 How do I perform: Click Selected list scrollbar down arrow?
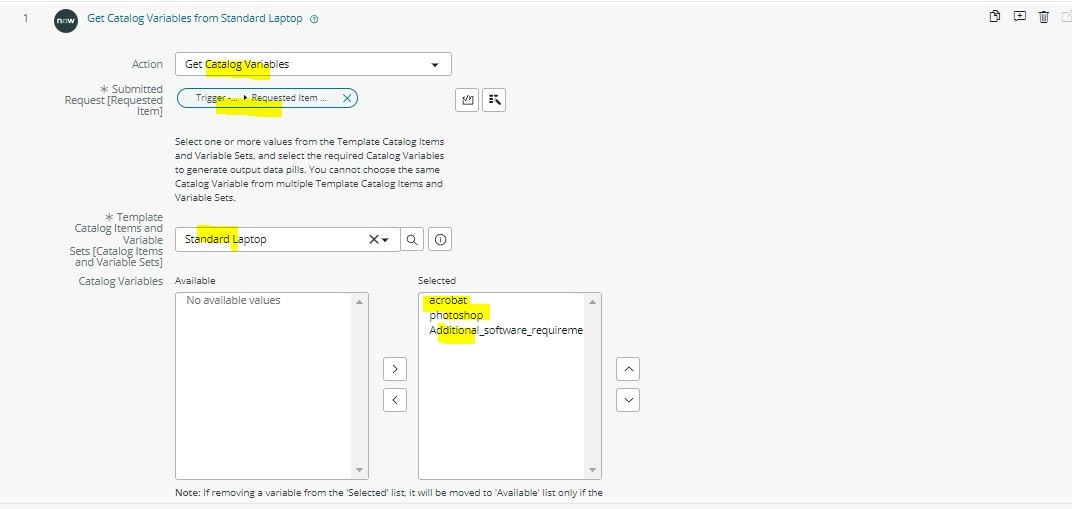point(592,470)
